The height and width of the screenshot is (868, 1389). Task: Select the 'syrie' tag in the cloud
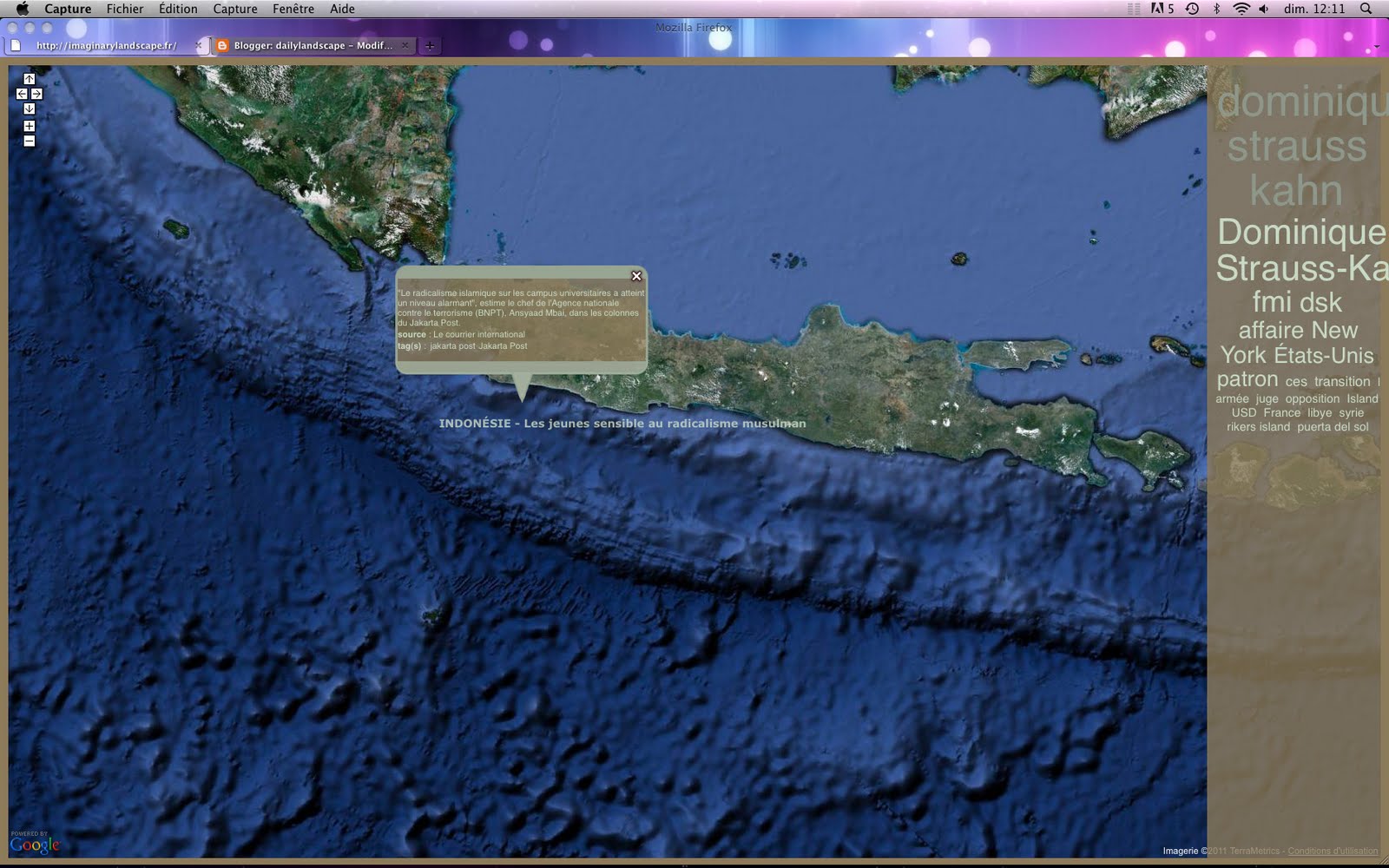tap(1352, 413)
